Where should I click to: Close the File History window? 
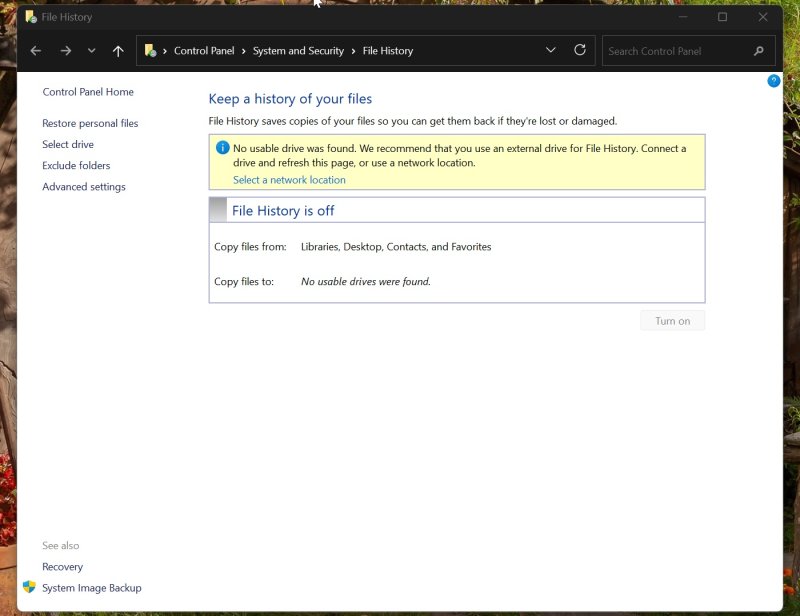763,17
